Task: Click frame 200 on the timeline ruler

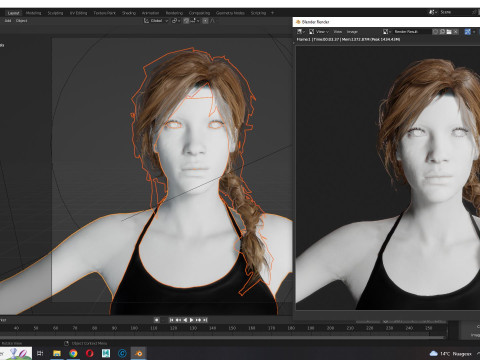Action: pos(330,328)
